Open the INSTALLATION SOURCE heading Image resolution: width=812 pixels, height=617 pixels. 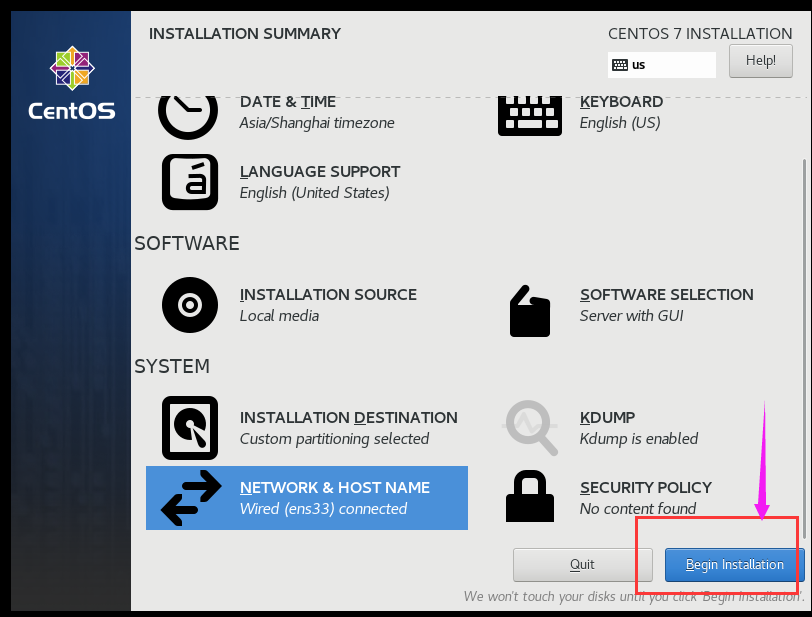(328, 294)
